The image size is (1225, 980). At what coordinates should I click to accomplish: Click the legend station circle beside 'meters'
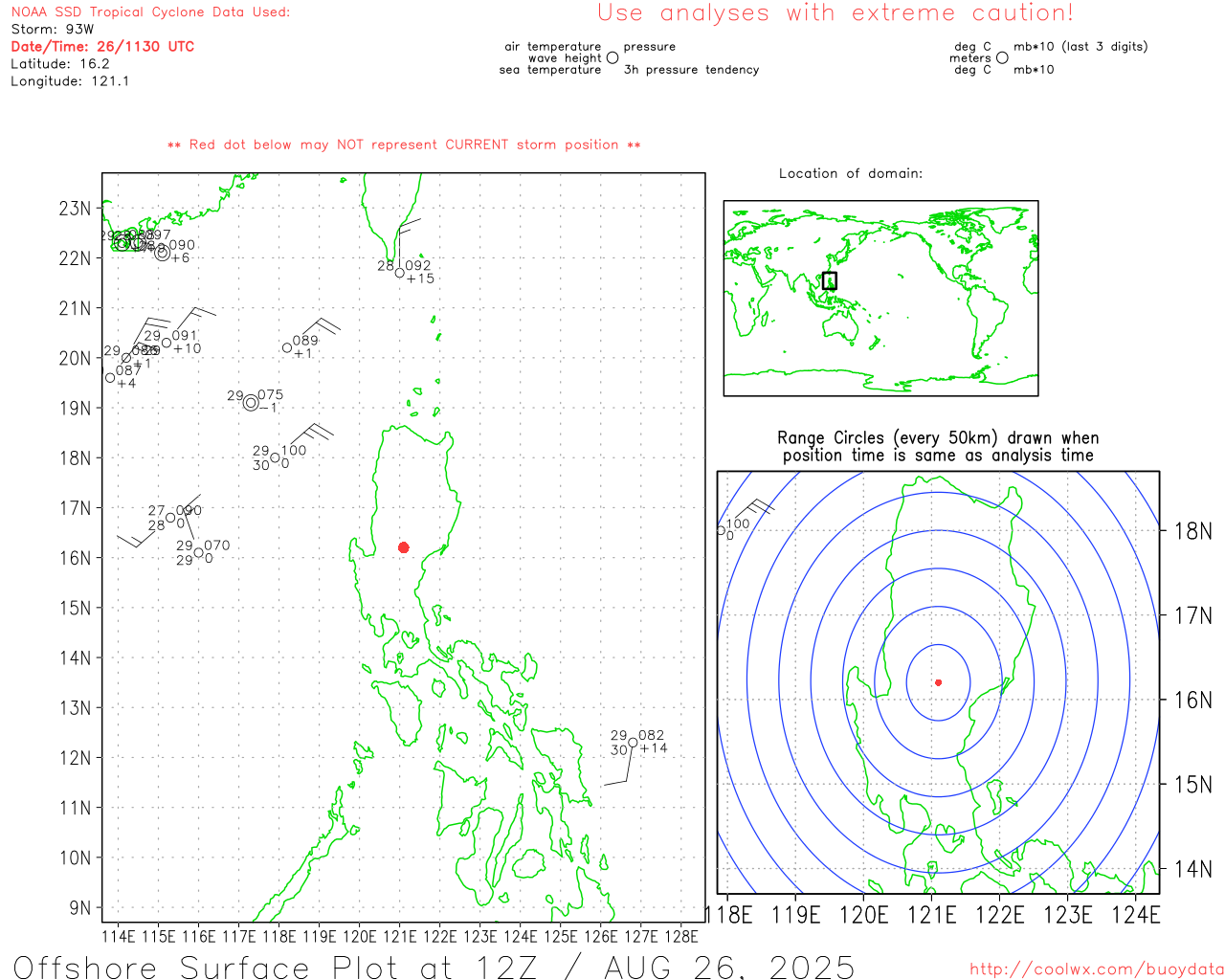(x=1002, y=57)
